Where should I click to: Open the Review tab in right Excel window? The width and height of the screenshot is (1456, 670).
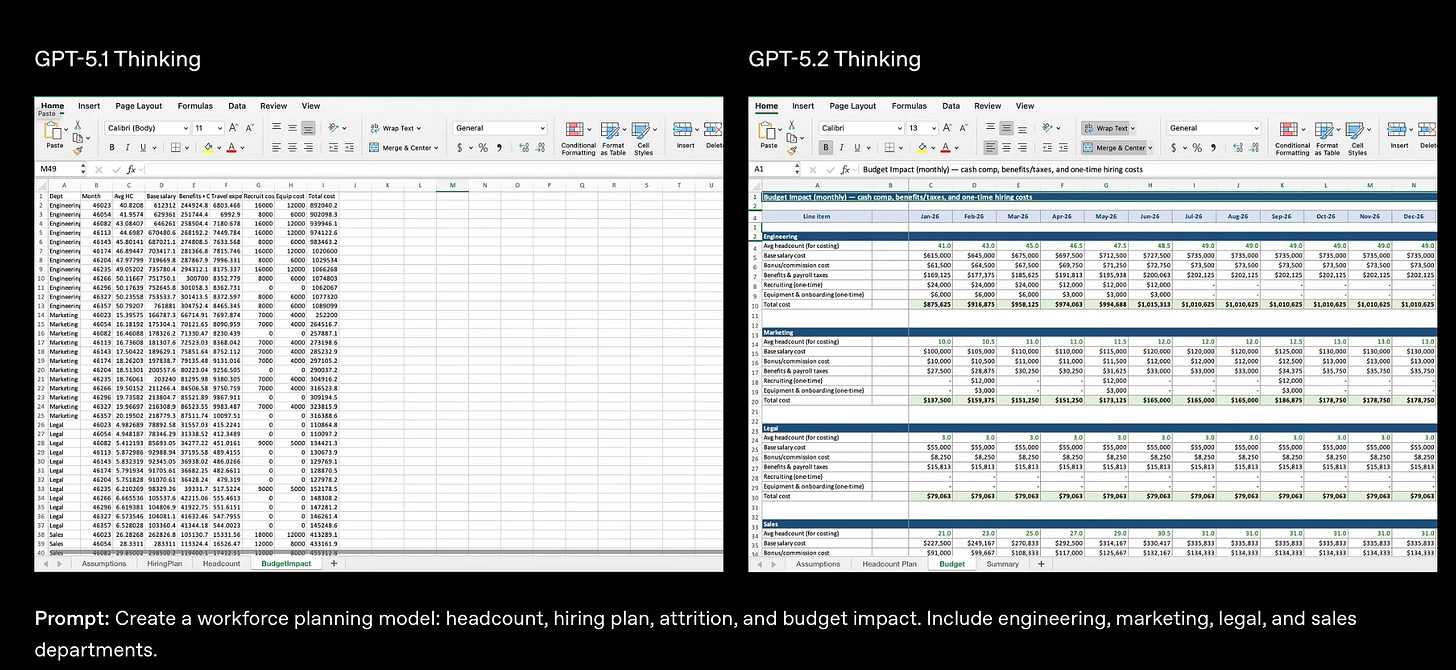[987, 106]
